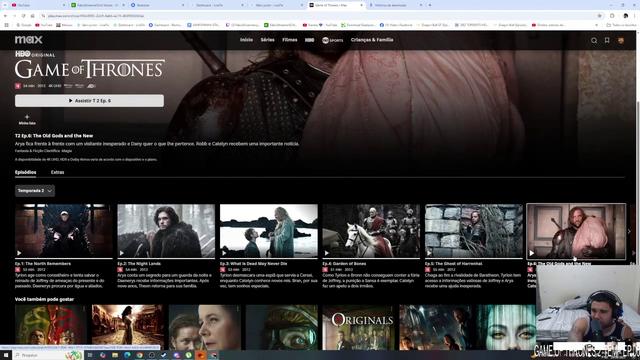
Task: Open the bookmark list icon in header
Action: (607, 40)
